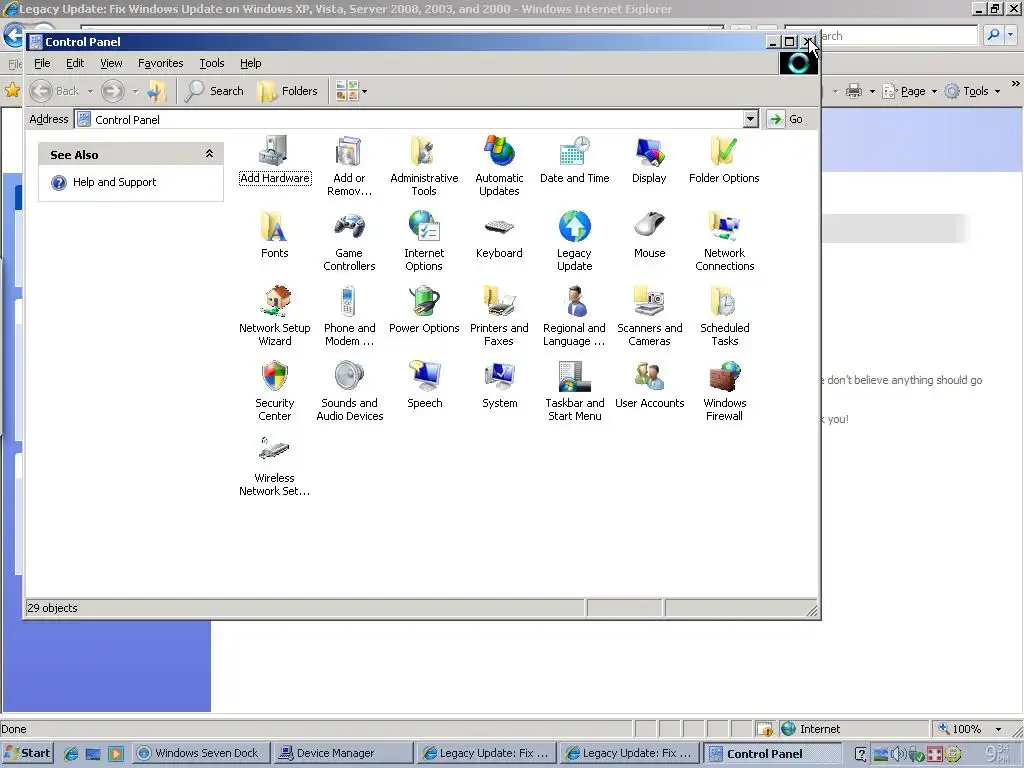Open Internet Options
This screenshot has height=768, width=1024.
[x=424, y=241]
